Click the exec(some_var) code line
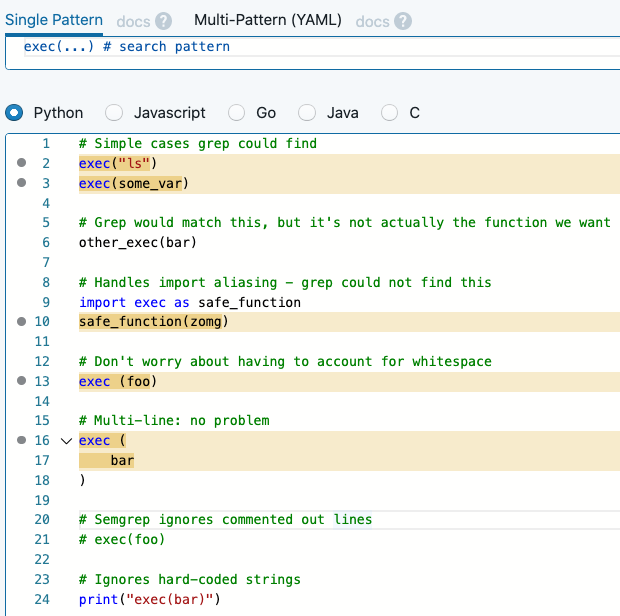Image resolution: width=620 pixels, height=616 pixels. [134, 183]
